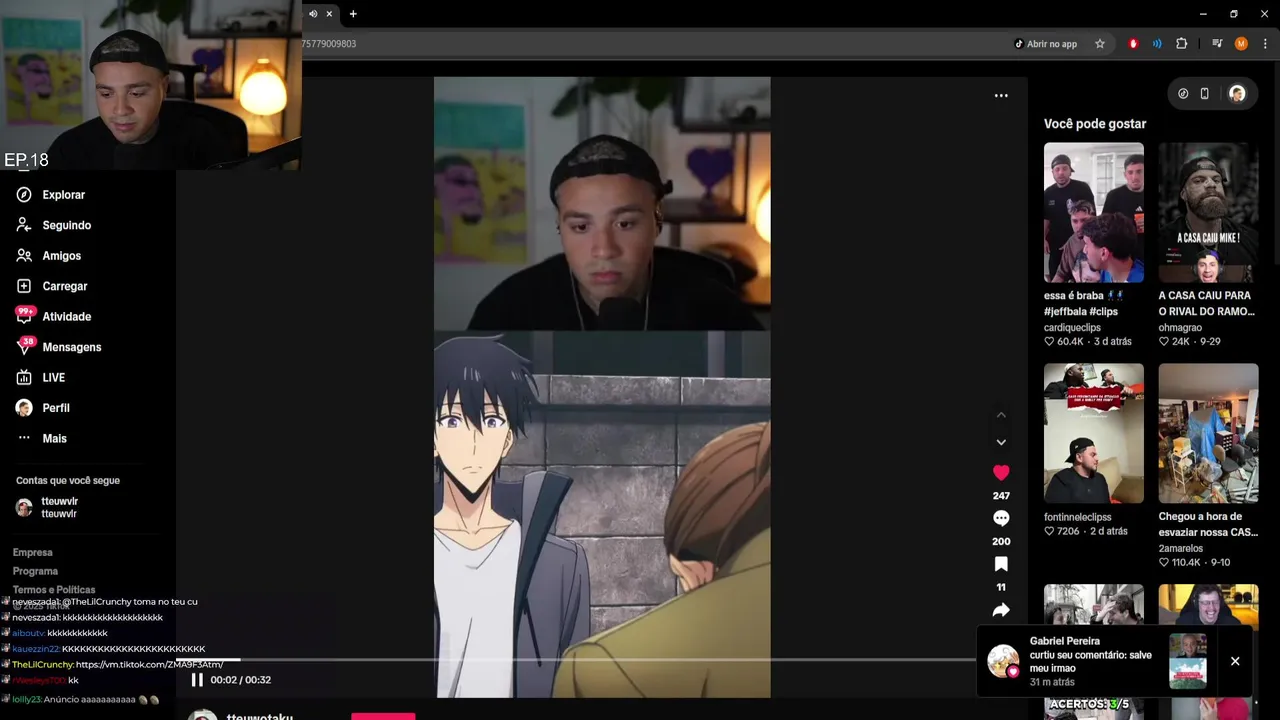Open cardiqueclips author name

1072,327
